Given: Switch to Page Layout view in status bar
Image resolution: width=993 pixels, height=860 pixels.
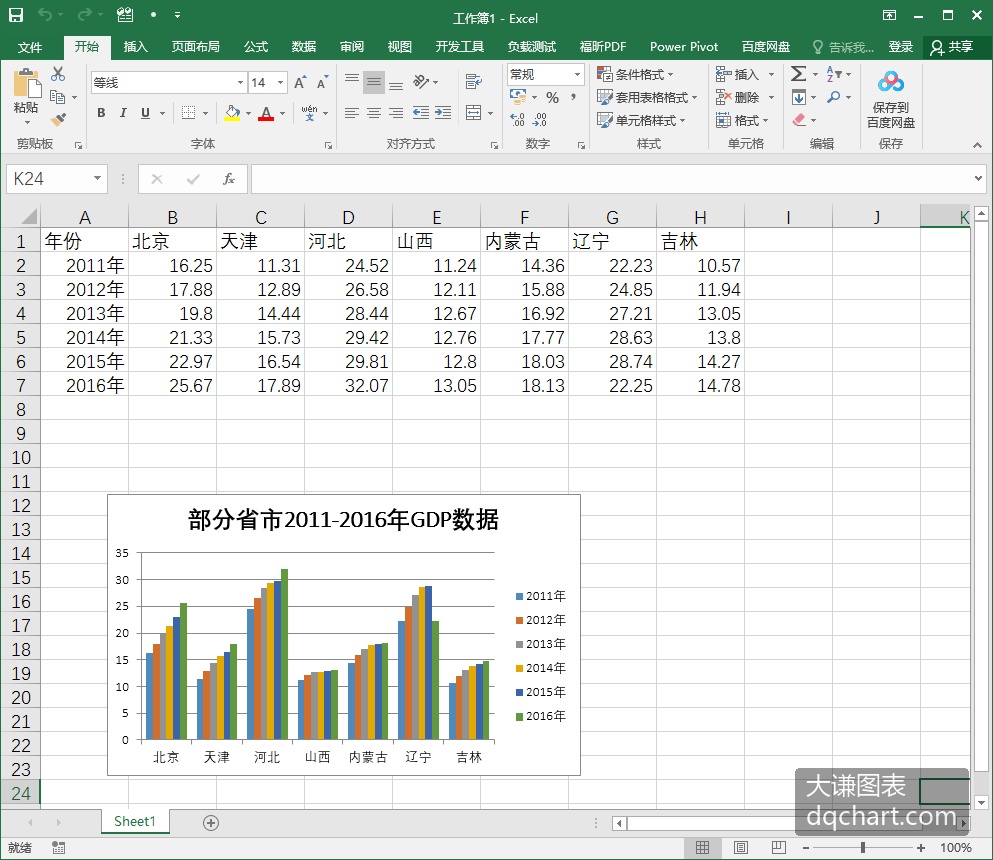Looking at the screenshot, I should point(740,847).
